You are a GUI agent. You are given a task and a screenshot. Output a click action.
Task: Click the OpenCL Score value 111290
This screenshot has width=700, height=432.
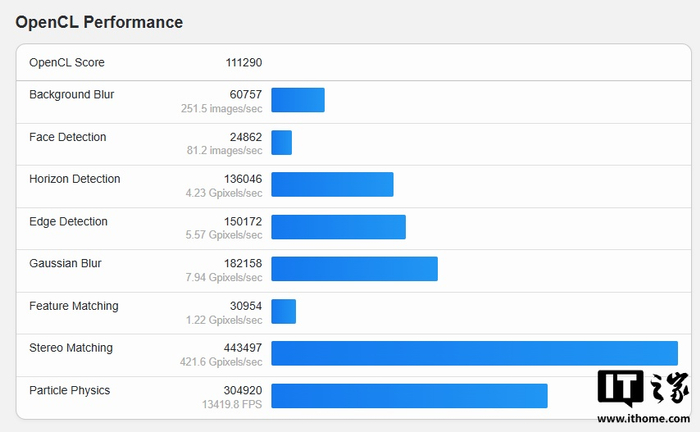pyautogui.click(x=244, y=63)
